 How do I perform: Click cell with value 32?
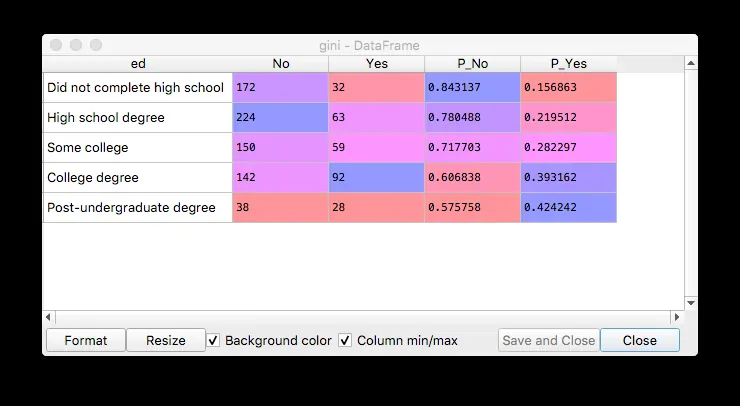click(377, 87)
